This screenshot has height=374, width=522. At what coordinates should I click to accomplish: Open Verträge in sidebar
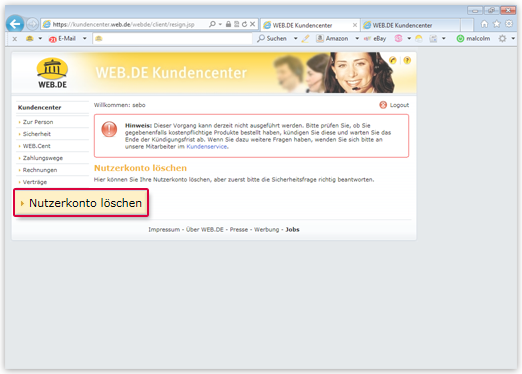tap(35, 182)
